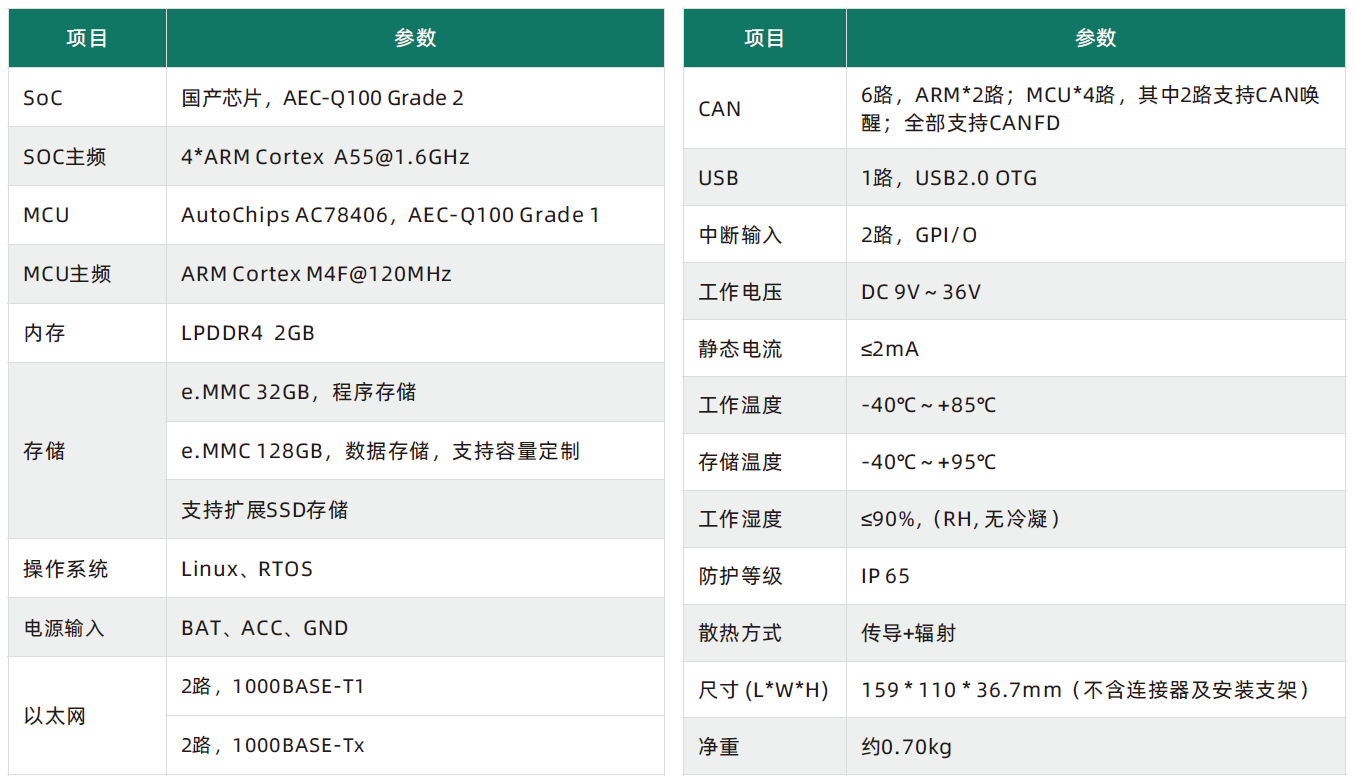Image resolution: width=1354 pixels, height=783 pixels.
Task: Select the CAN row label
Action: click(x=765, y=109)
